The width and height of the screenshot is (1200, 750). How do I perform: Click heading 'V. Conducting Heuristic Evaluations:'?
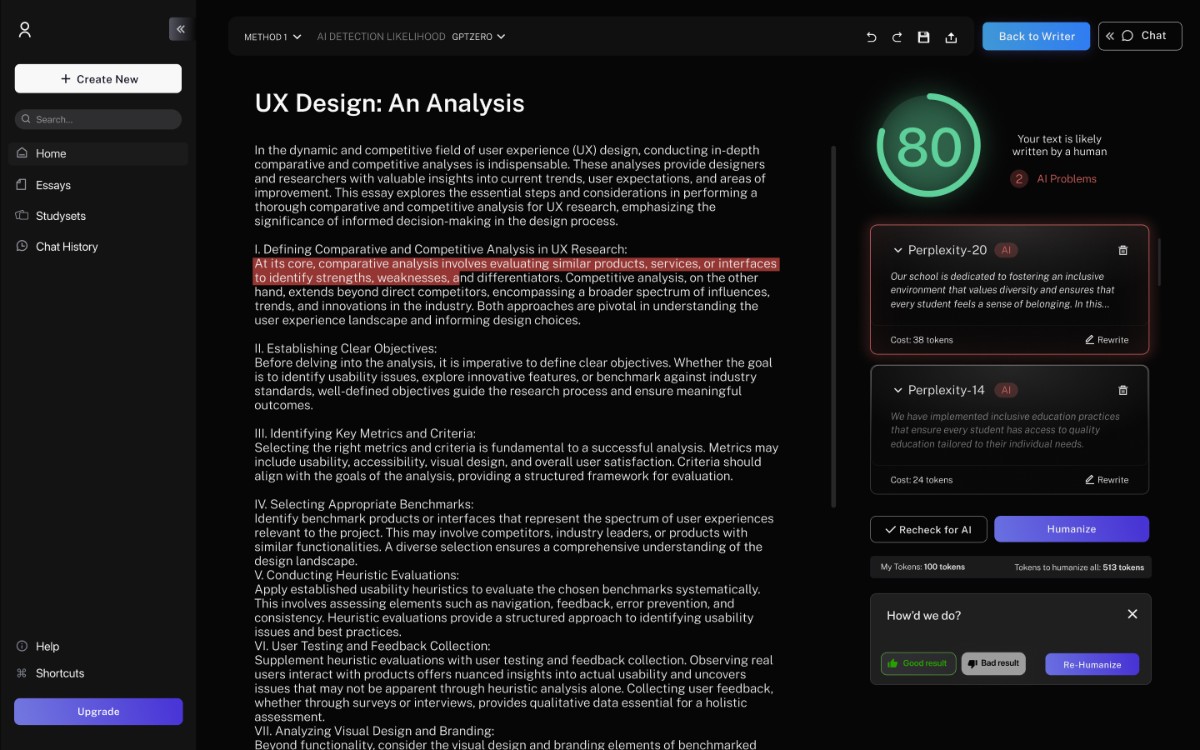(357, 576)
